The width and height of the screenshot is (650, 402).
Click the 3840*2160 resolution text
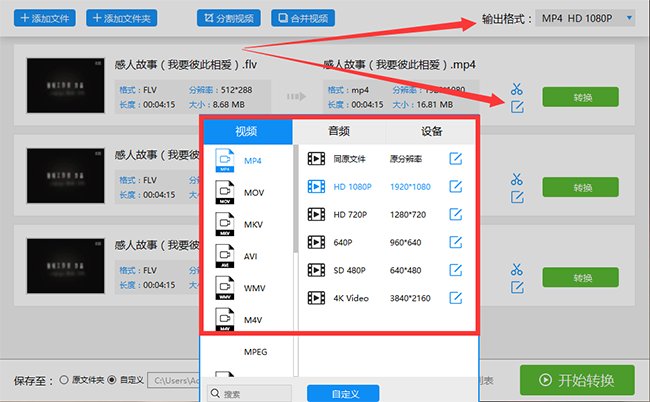point(410,298)
